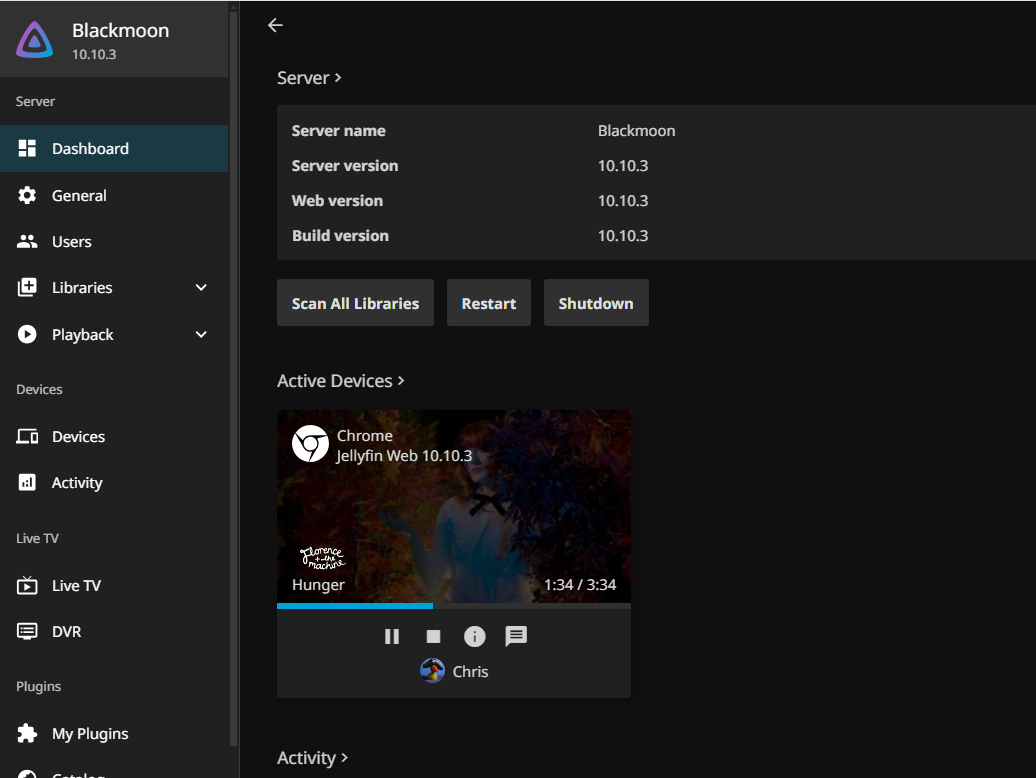Click the Hunger playback progress bar
The height and width of the screenshot is (778, 1036).
[453, 606]
